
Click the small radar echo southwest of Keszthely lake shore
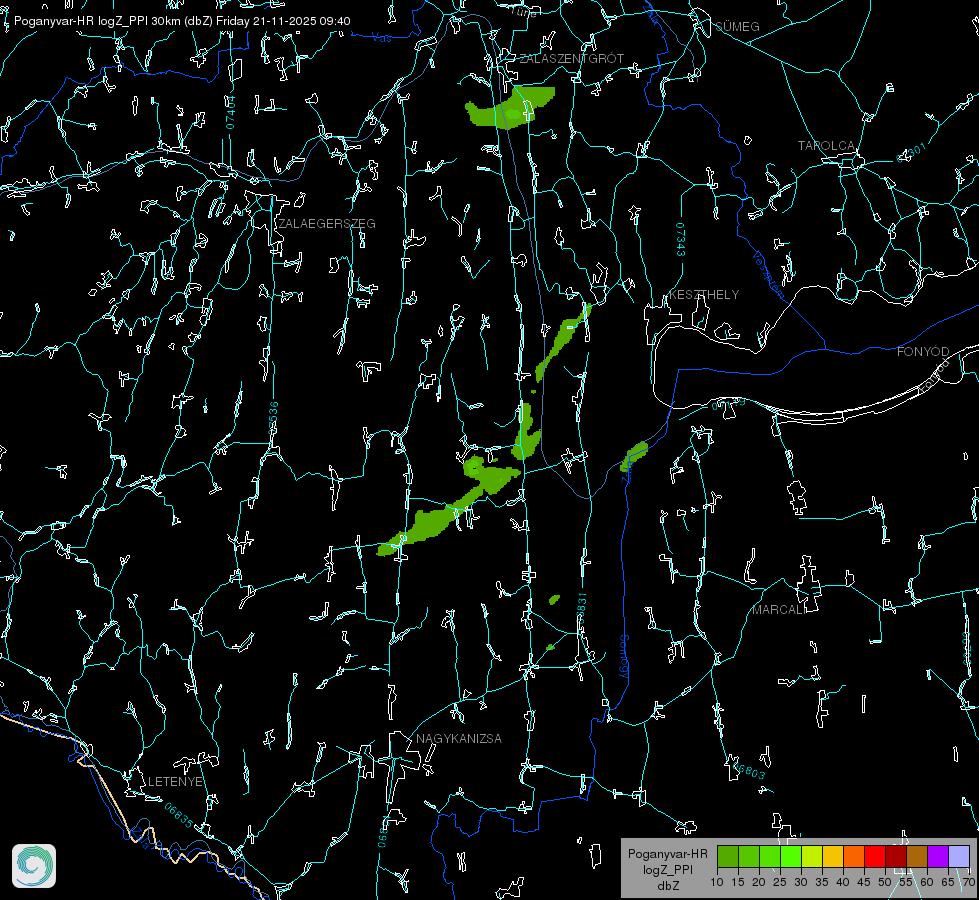(x=634, y=456)
